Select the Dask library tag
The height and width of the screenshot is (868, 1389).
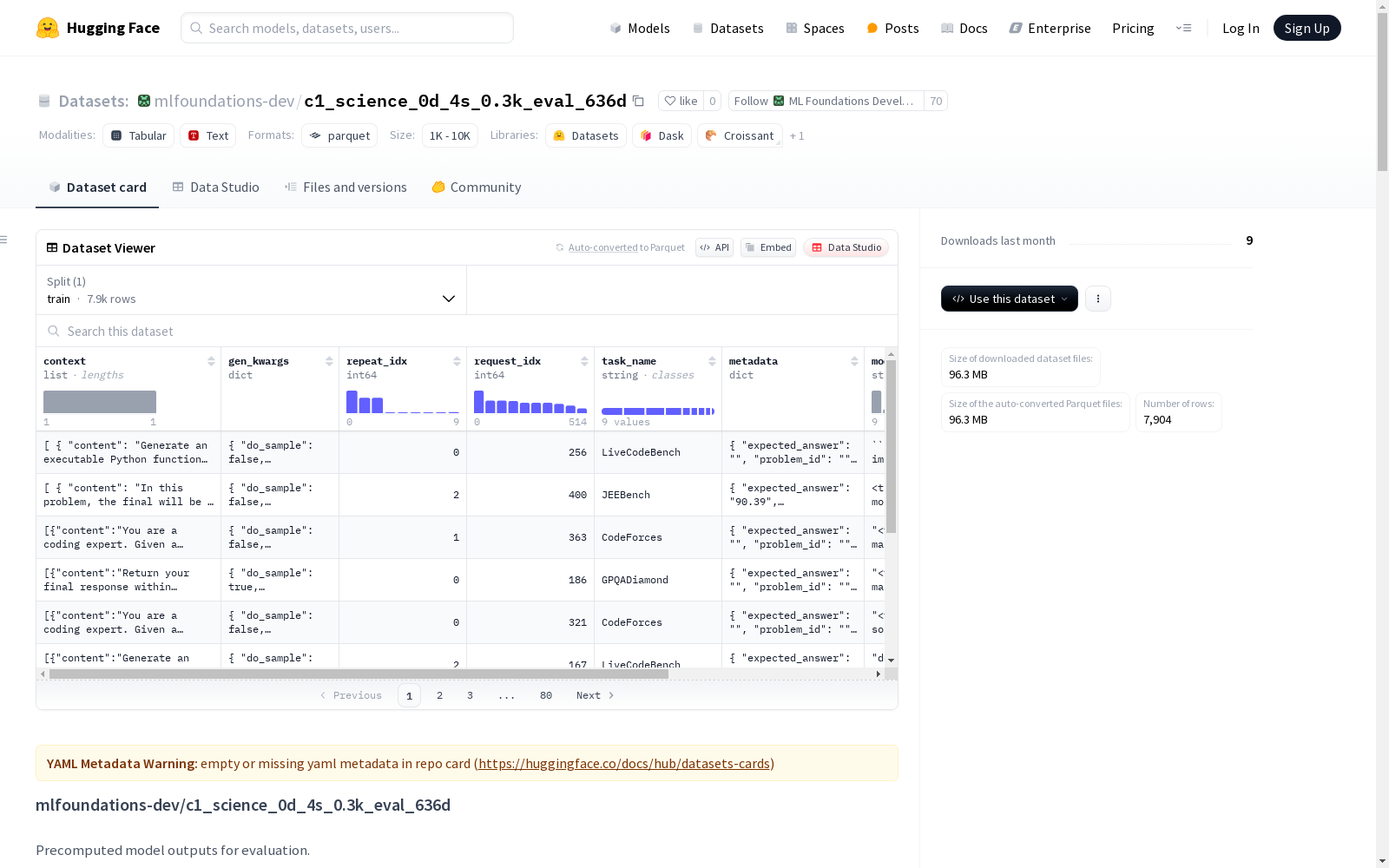click(662, 135)
